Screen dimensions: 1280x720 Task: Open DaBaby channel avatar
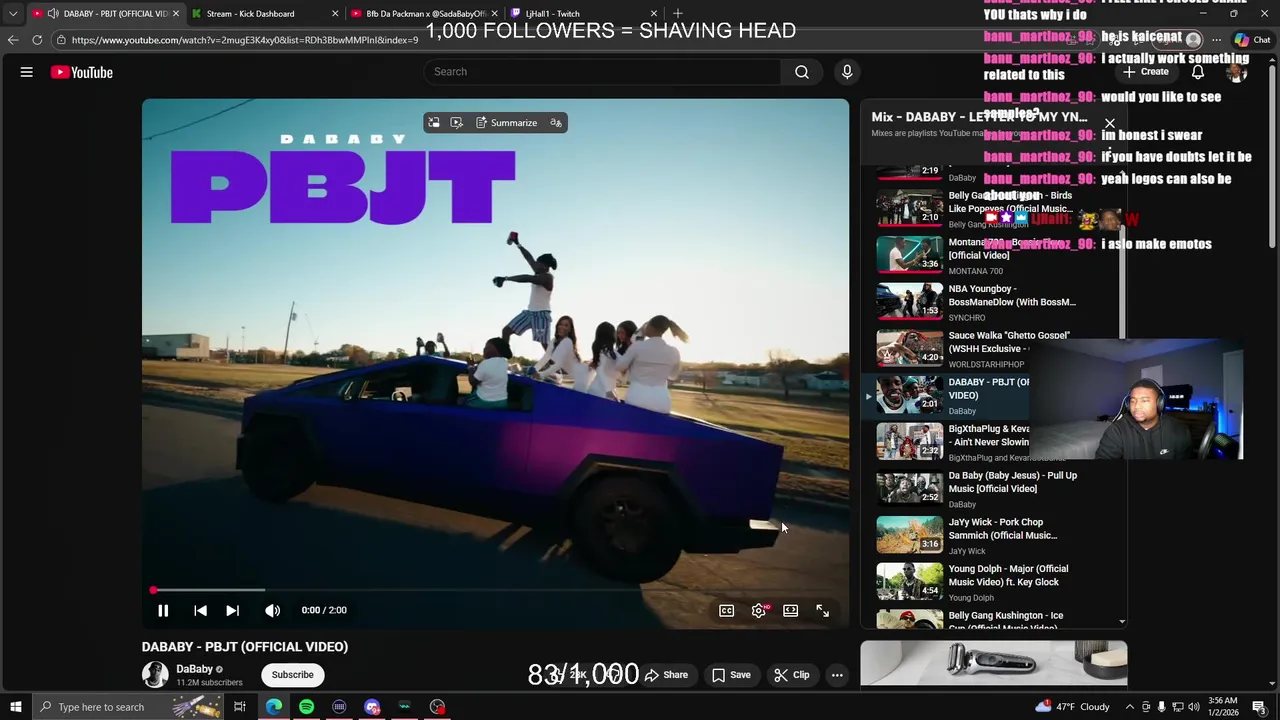tap(155, 675)
